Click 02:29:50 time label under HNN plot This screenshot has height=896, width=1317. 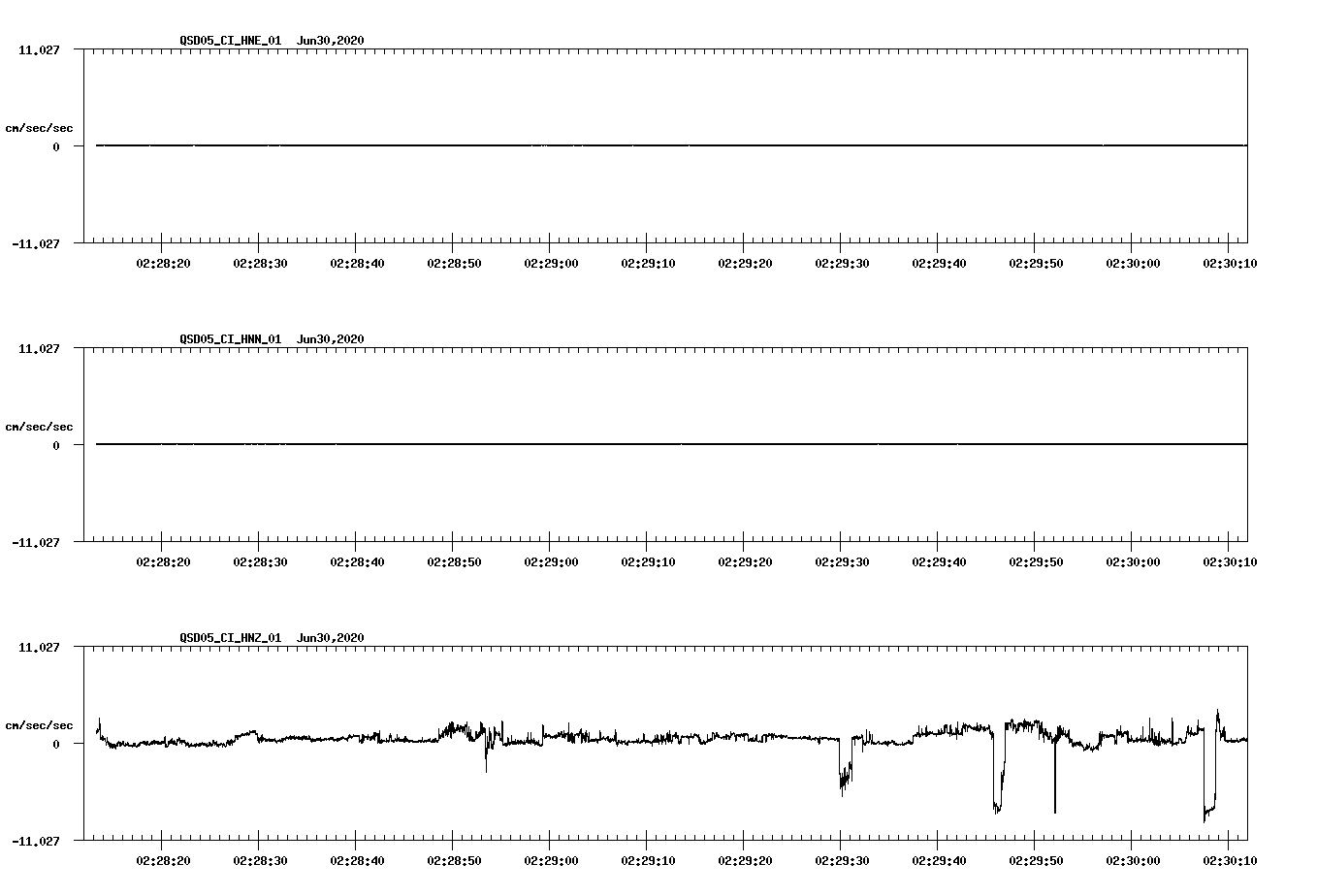[x=1036, y=562]
